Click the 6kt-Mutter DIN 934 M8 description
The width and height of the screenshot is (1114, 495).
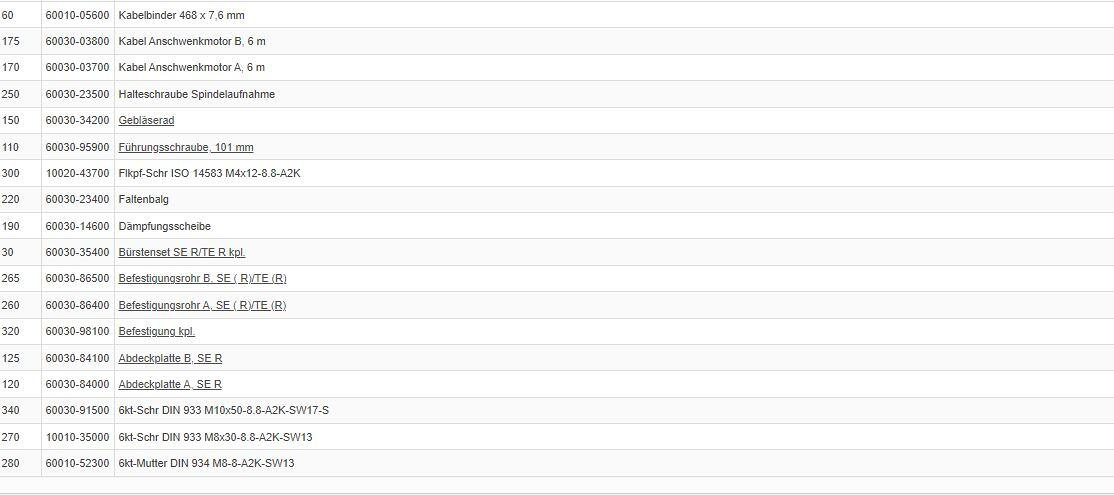tap(206, 463)
